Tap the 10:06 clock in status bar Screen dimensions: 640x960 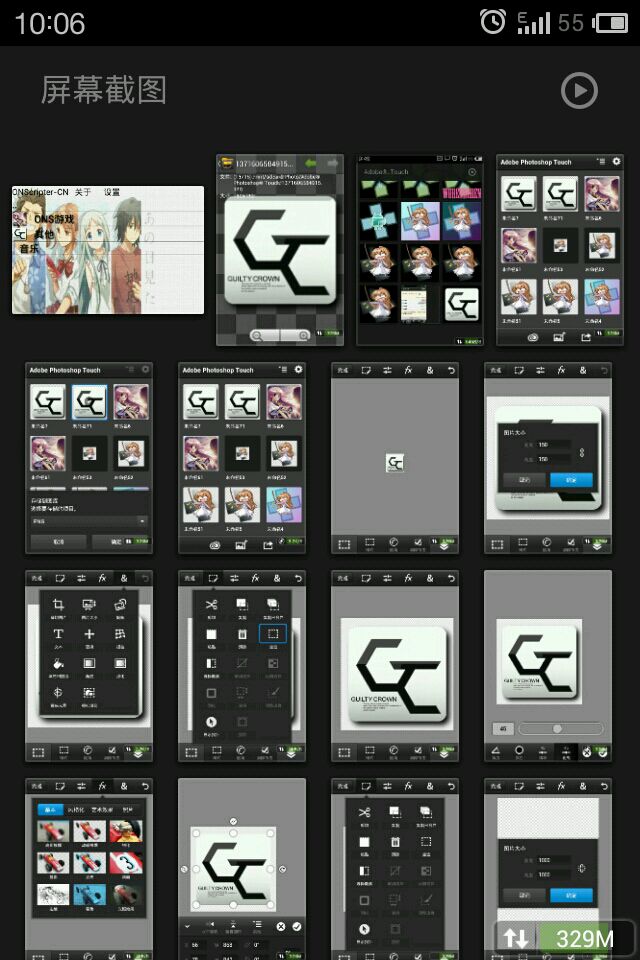(50, 24)
